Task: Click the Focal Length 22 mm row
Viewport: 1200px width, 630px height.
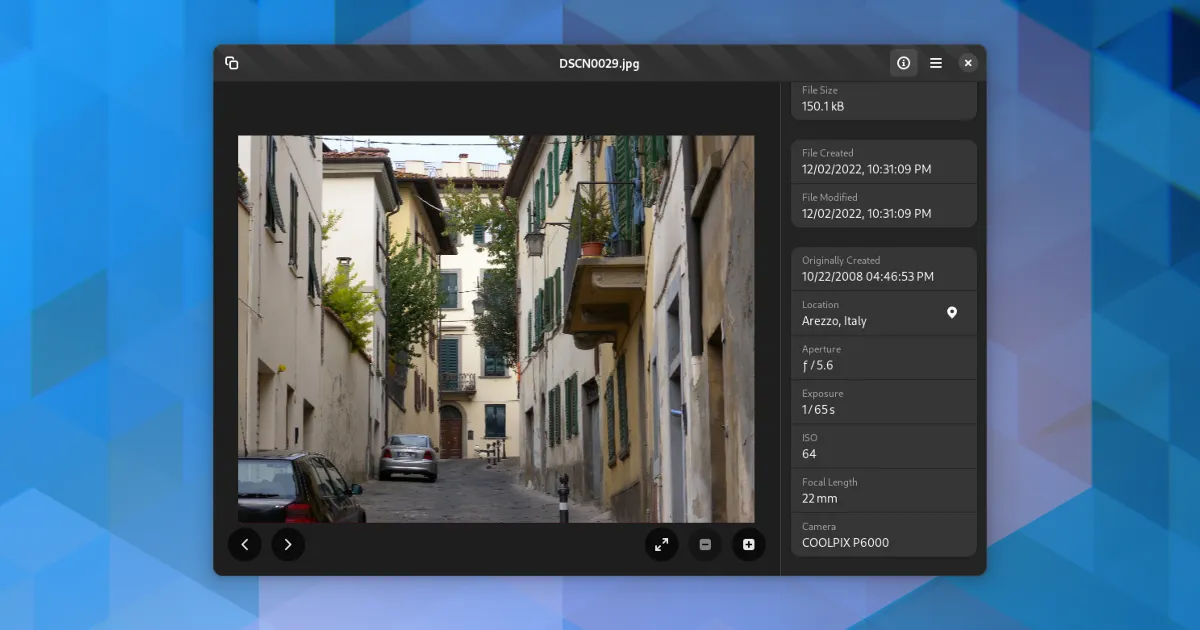Action: coord(883,491)
